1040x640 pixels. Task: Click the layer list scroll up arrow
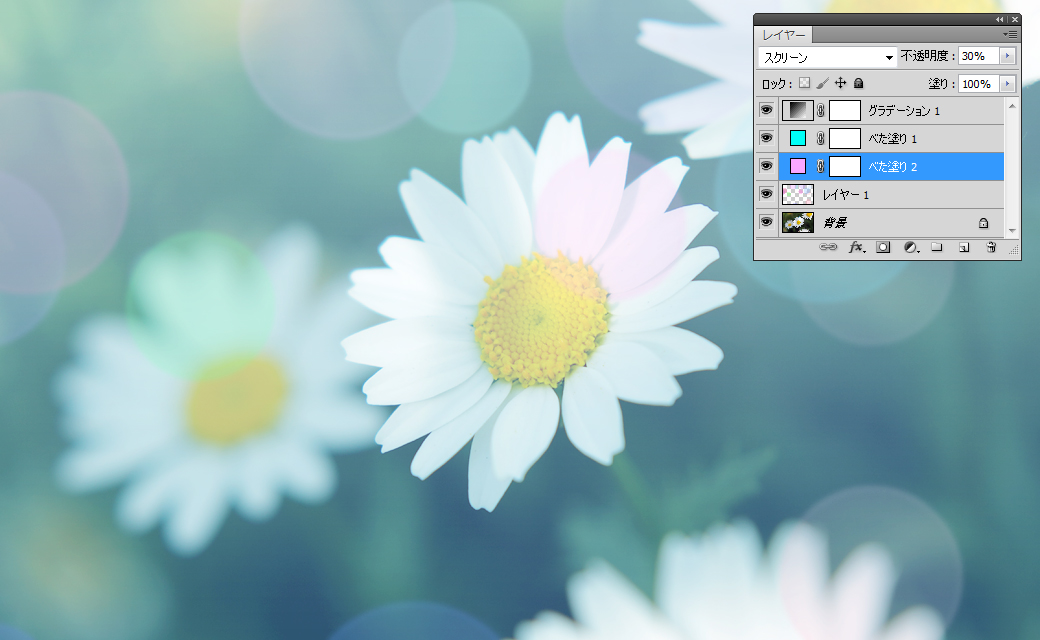(1012, 106)
